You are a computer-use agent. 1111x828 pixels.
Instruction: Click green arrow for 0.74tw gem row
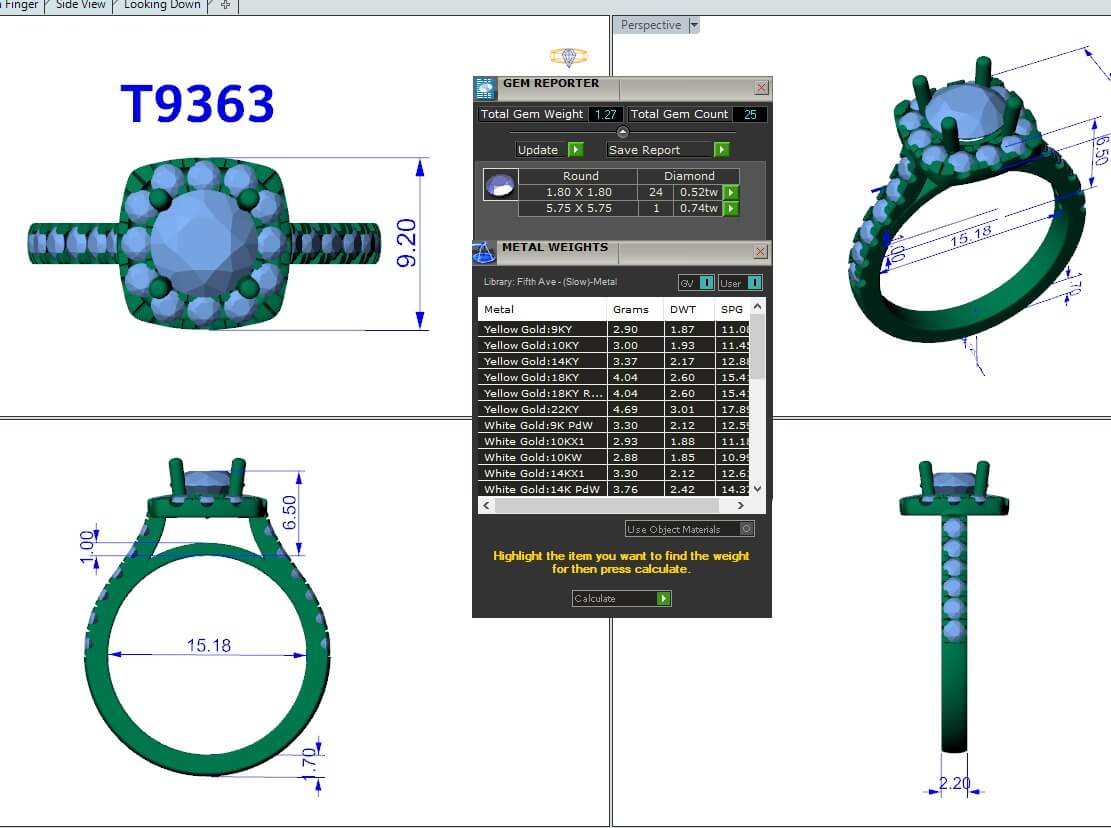731,208
